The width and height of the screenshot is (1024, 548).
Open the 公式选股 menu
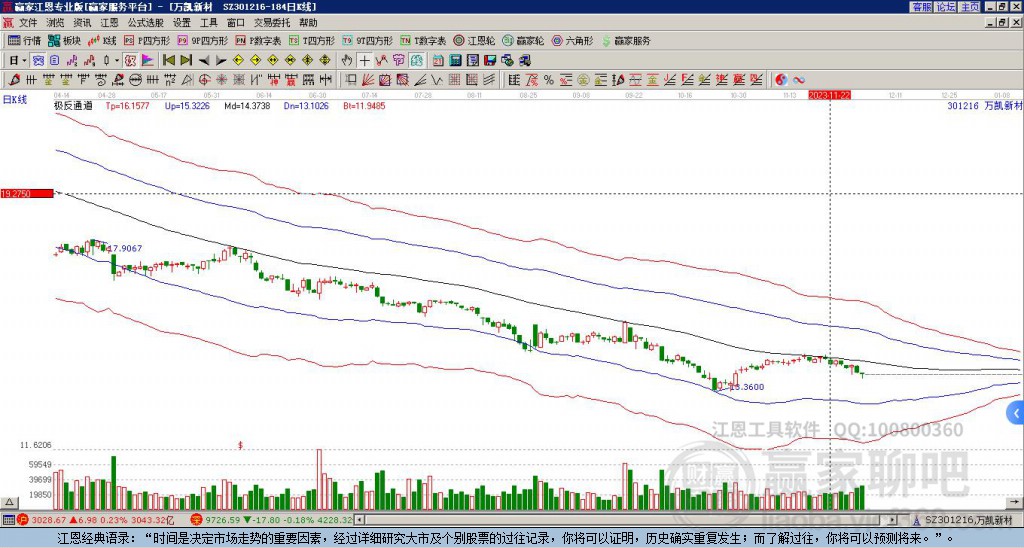click(146, 23)
